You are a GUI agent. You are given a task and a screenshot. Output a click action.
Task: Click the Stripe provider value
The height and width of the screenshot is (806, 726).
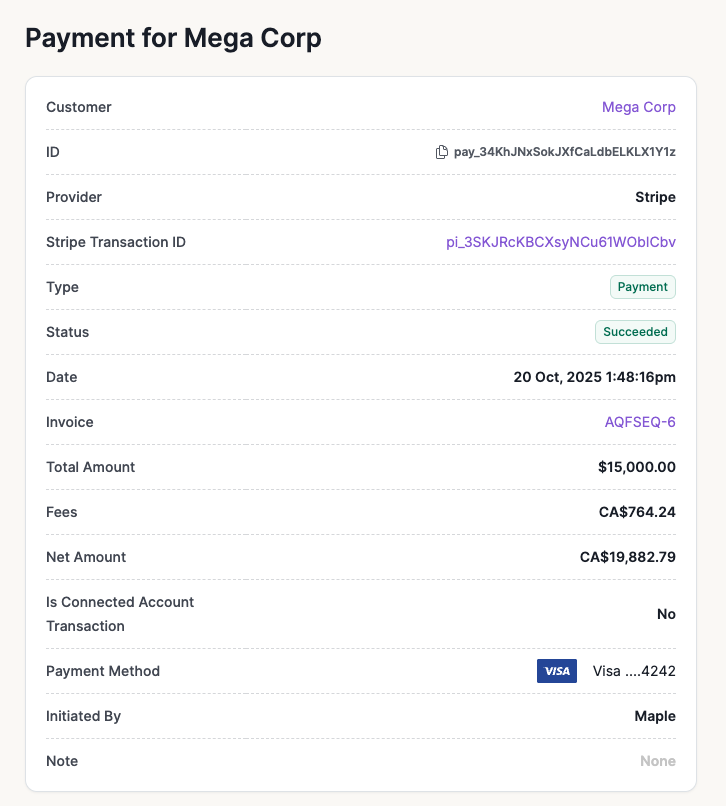pos(655,197)
